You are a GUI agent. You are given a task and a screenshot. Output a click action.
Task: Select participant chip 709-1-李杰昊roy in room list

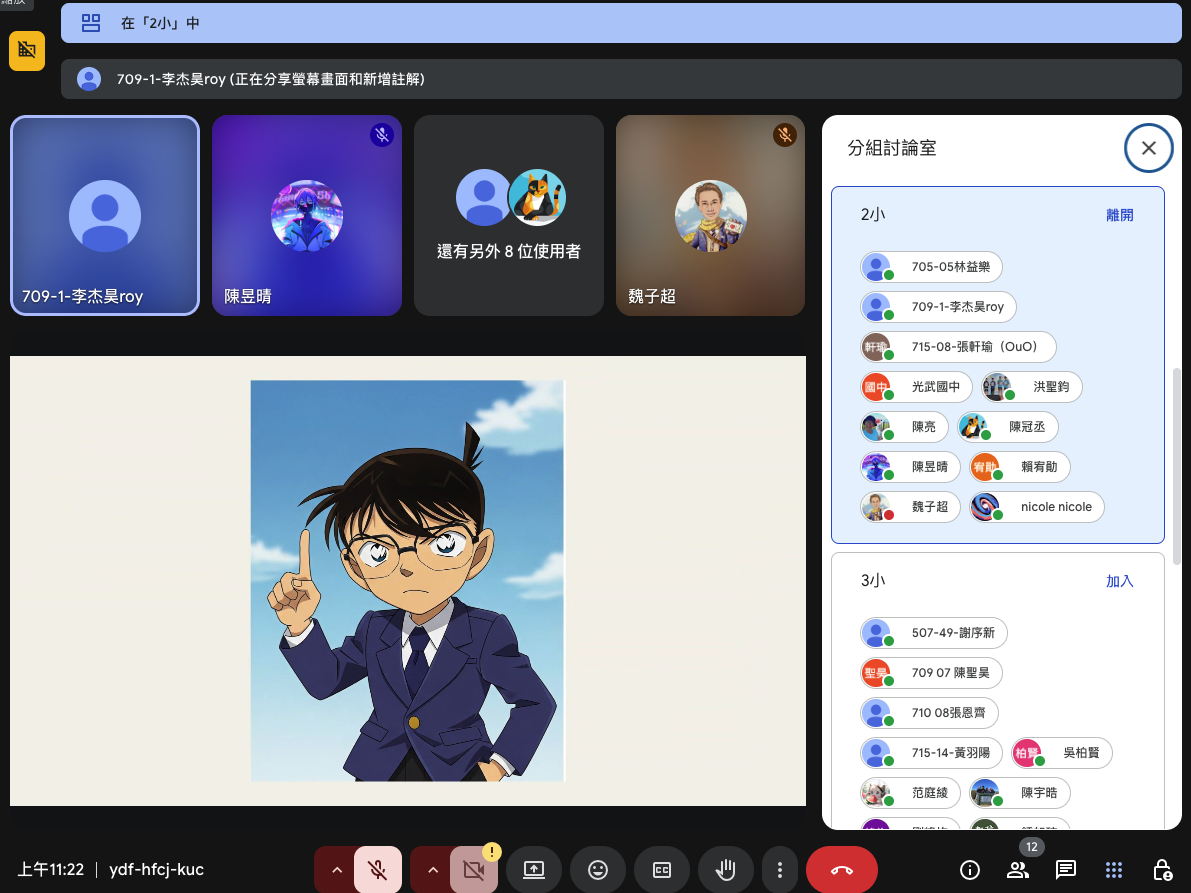tap(938, 307)
